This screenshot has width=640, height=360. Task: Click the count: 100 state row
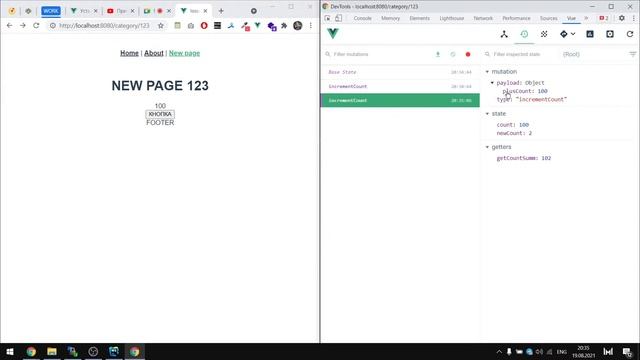click(513, 125)
